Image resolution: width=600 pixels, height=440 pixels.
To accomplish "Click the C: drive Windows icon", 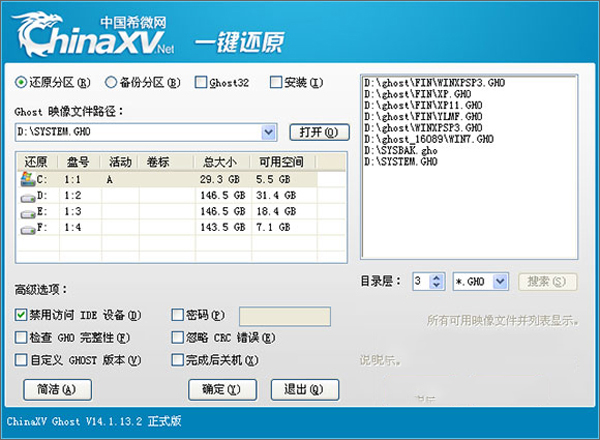I will (28, 179).
